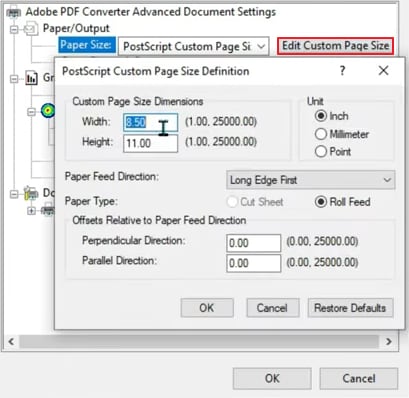The image size is (409, 398).
Task: Collapse the Paper/Output tree node
Action: pyautogui.click(x=14, y=29)
